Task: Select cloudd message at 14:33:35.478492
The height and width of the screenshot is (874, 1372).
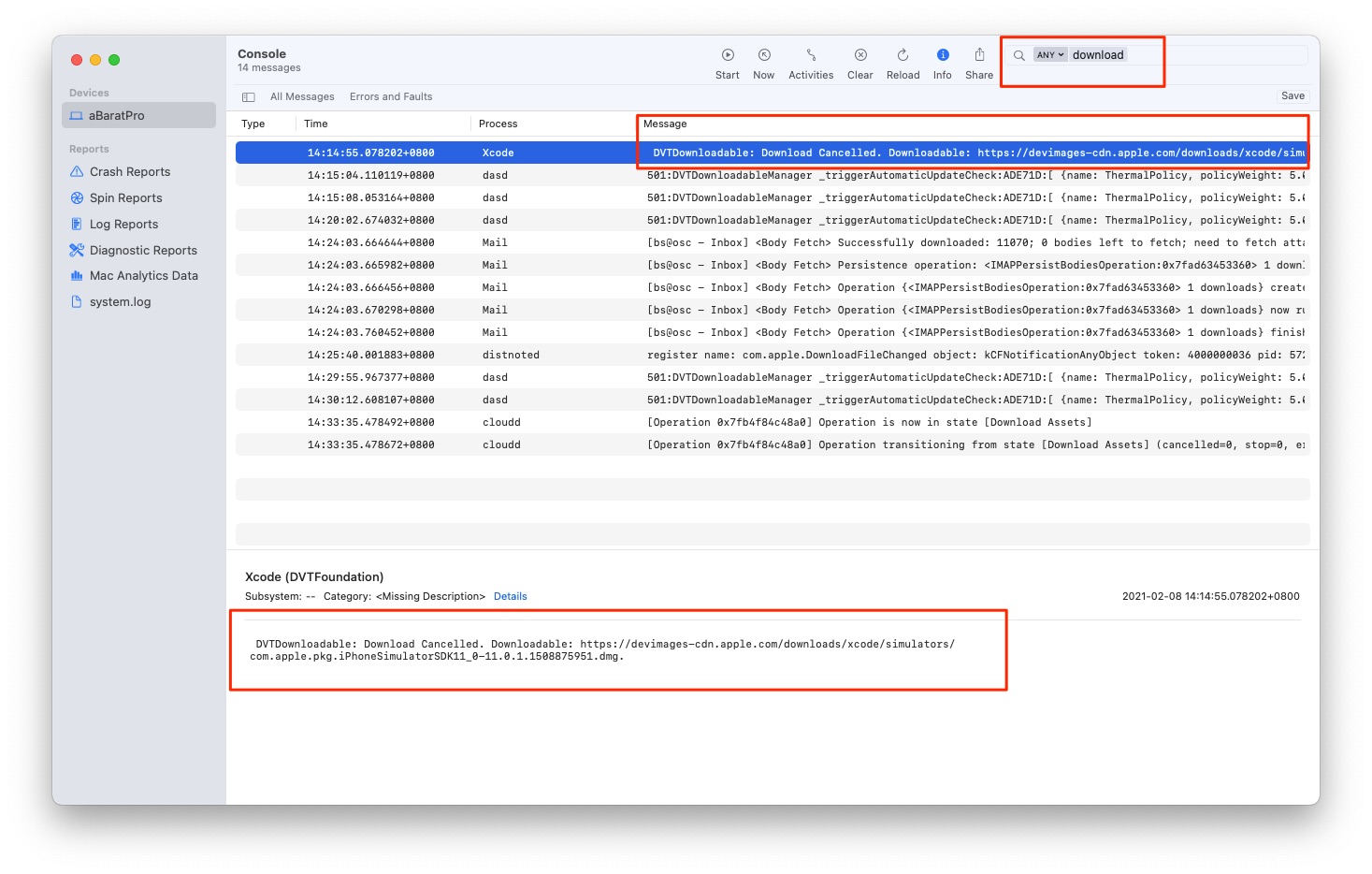Action: tap(773, 422)
